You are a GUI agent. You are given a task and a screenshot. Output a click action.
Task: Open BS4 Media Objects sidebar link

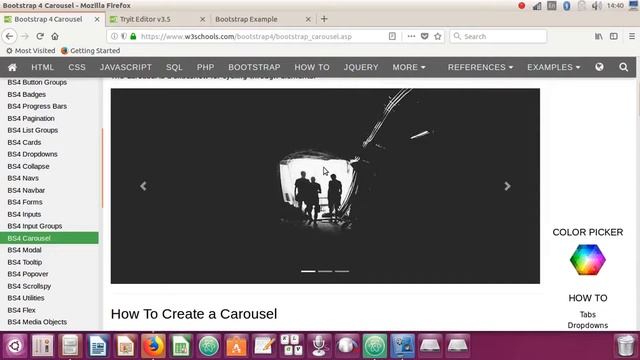pos(37,322)
